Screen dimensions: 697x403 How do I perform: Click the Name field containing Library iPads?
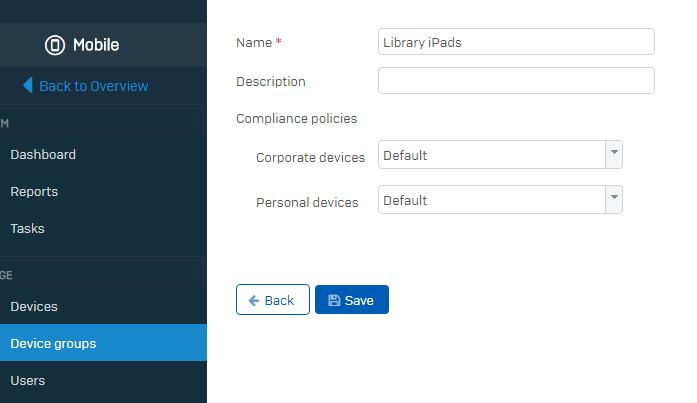(516, 42)
